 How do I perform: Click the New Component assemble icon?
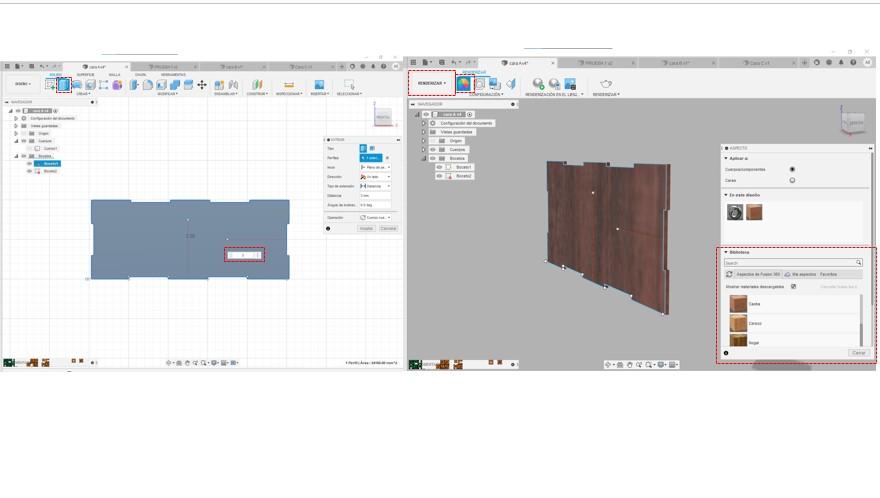[219, 85]
